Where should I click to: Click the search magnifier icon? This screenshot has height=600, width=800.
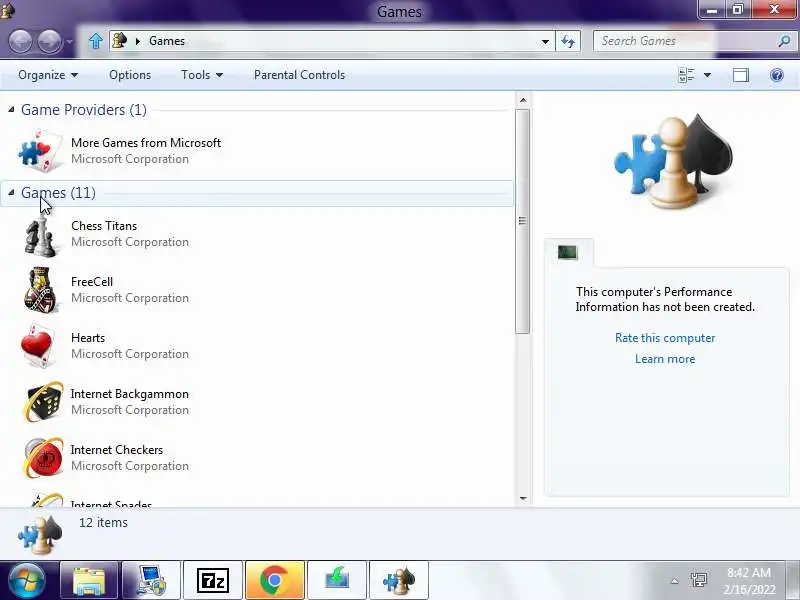[784, 41]
